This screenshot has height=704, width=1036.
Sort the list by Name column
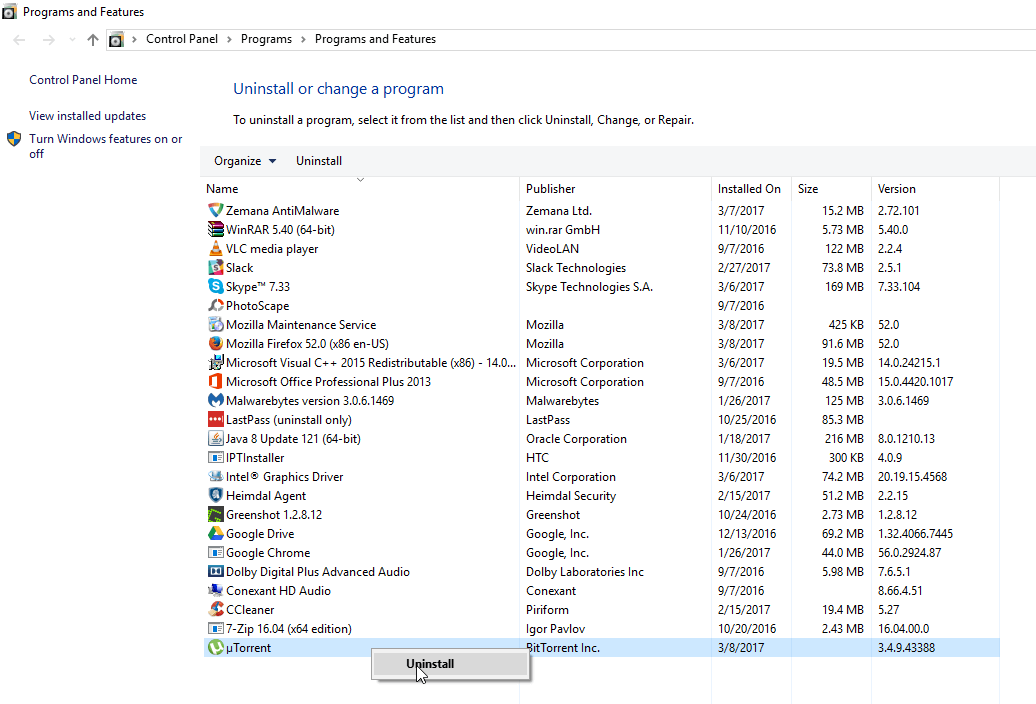(360, 189)
